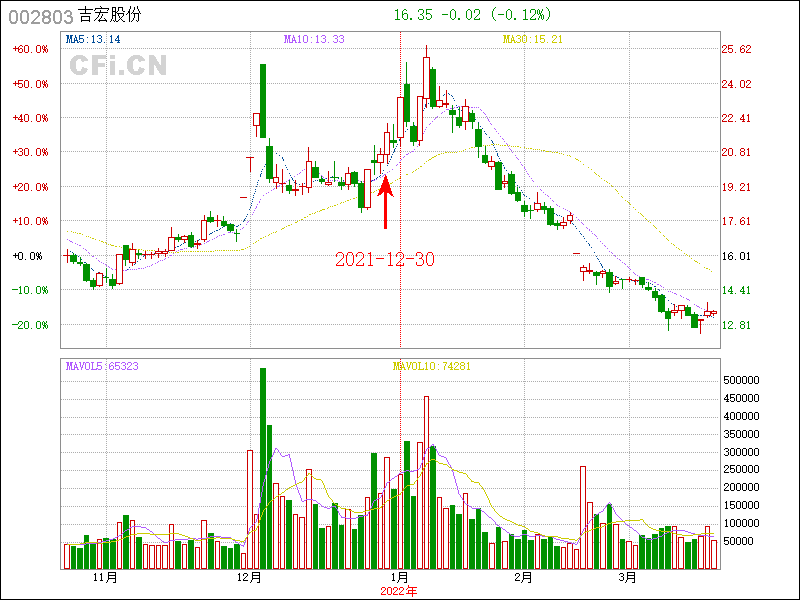Select the MAVOL10:74281 volume label
800x600 pixels.
click(x=431, y=366)
